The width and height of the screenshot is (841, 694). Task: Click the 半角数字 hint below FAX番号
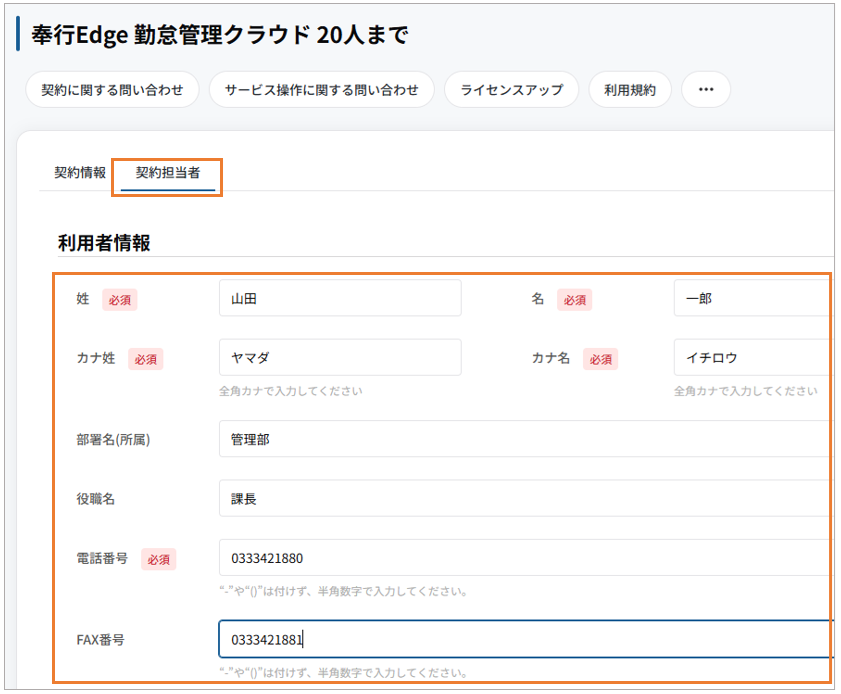(x=344, y=673)
